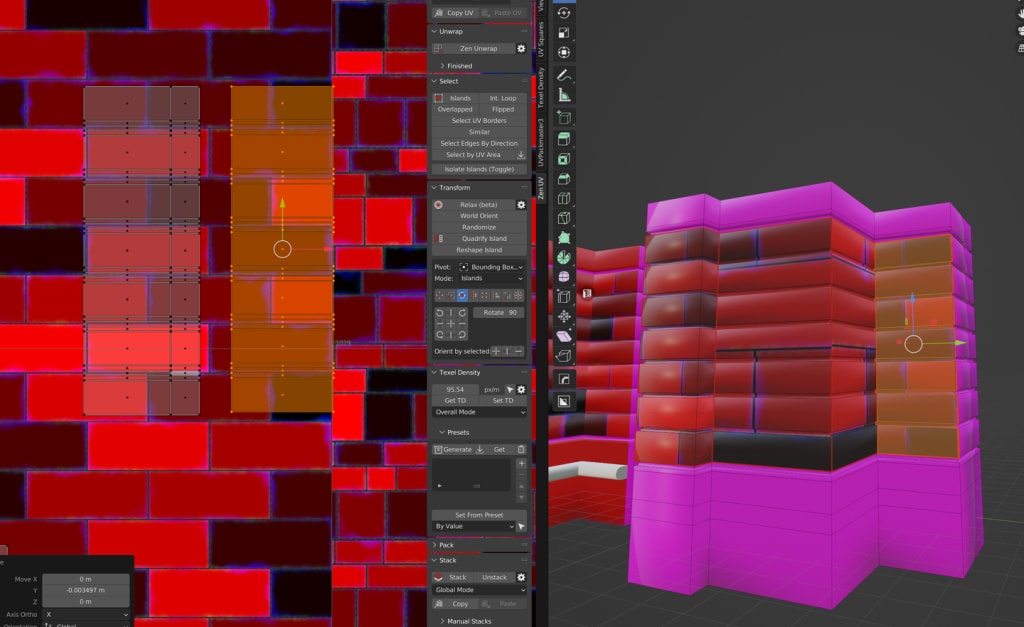Viewport: 1024px width, 627px height.
Task: Activate the Align transform mode icon
Action: coord(496,295)
